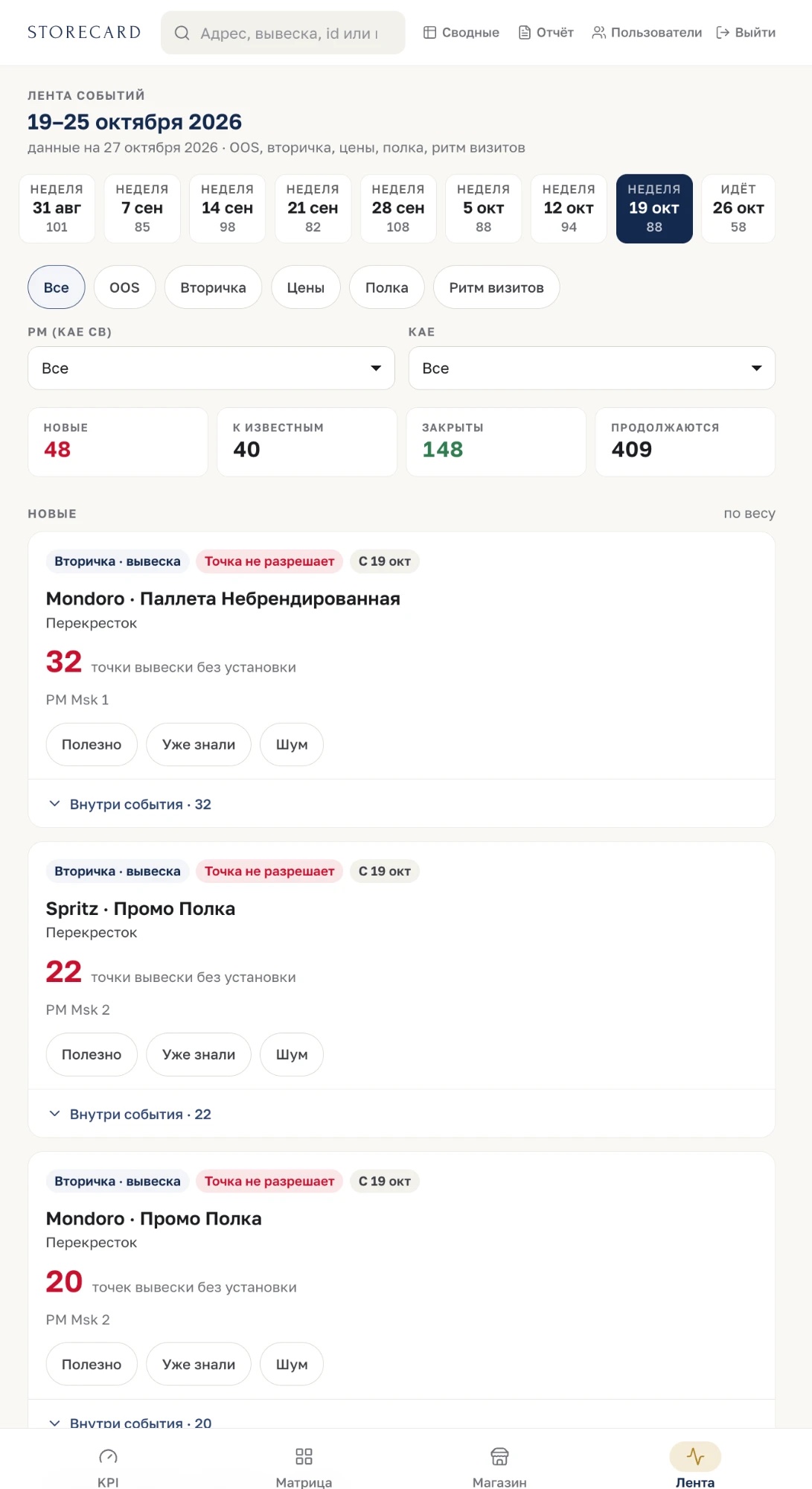Toggle the Полка filter chip
The image size is (812, 1489).
[x=387, y=287]
